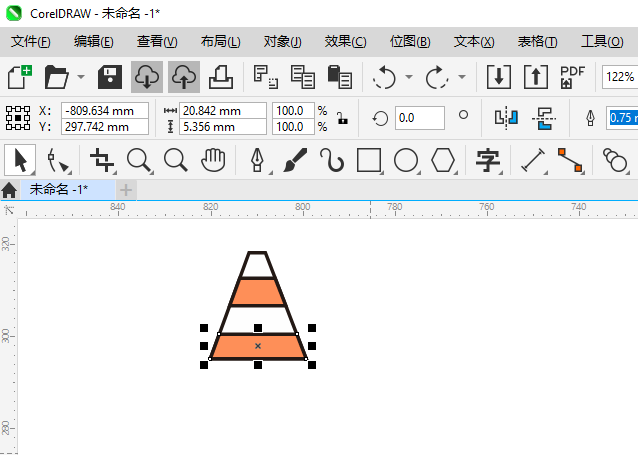Click the upper orange stripe of cone
The width and height of the screenshot is (638, 455).
coord(258,292)
